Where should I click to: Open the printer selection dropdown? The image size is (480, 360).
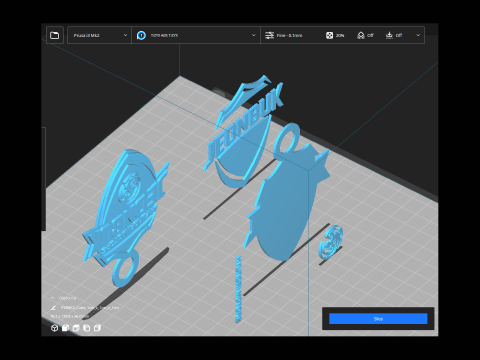99,35
